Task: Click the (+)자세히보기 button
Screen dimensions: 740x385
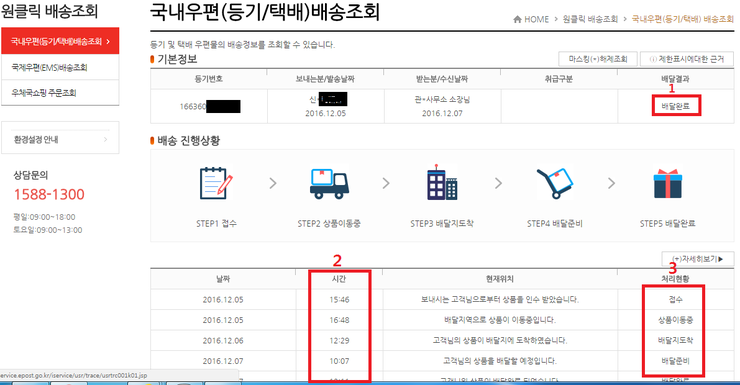Action: 698,259
